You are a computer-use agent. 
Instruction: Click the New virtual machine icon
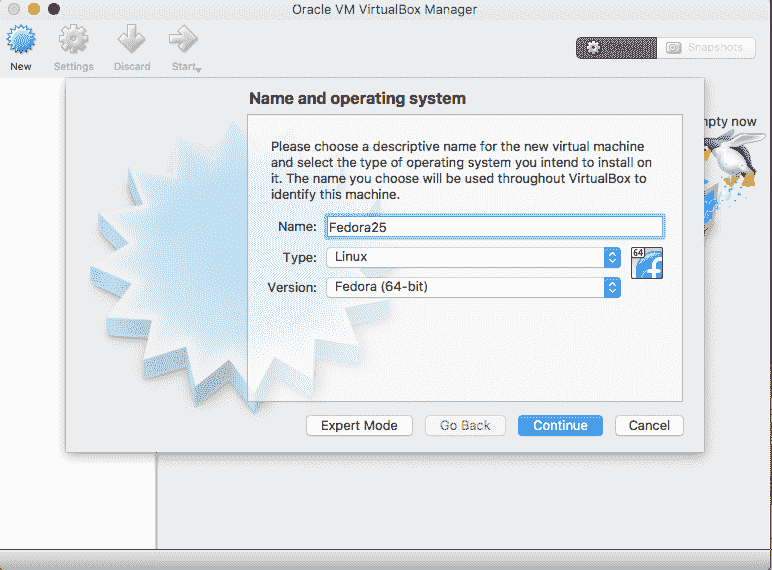pyautogui.click(x=21, y=40)
